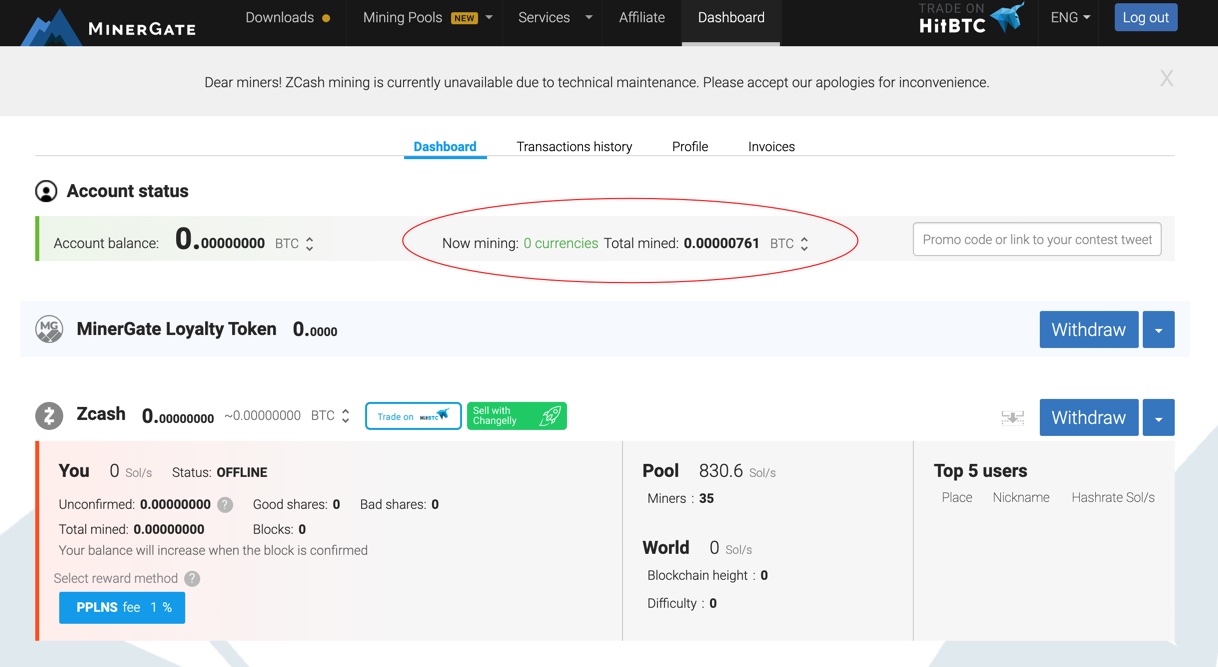Click the Hashrate Sol/s column header
This screenshot has width=1218, height=667.
point(1113,497)
